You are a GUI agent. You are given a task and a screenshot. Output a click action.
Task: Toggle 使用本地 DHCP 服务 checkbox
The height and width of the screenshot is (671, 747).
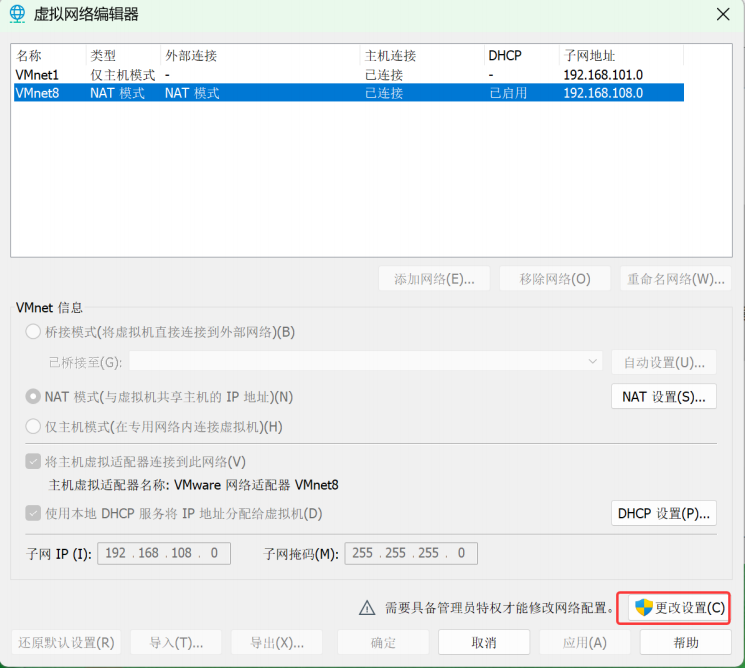[33, 513]
